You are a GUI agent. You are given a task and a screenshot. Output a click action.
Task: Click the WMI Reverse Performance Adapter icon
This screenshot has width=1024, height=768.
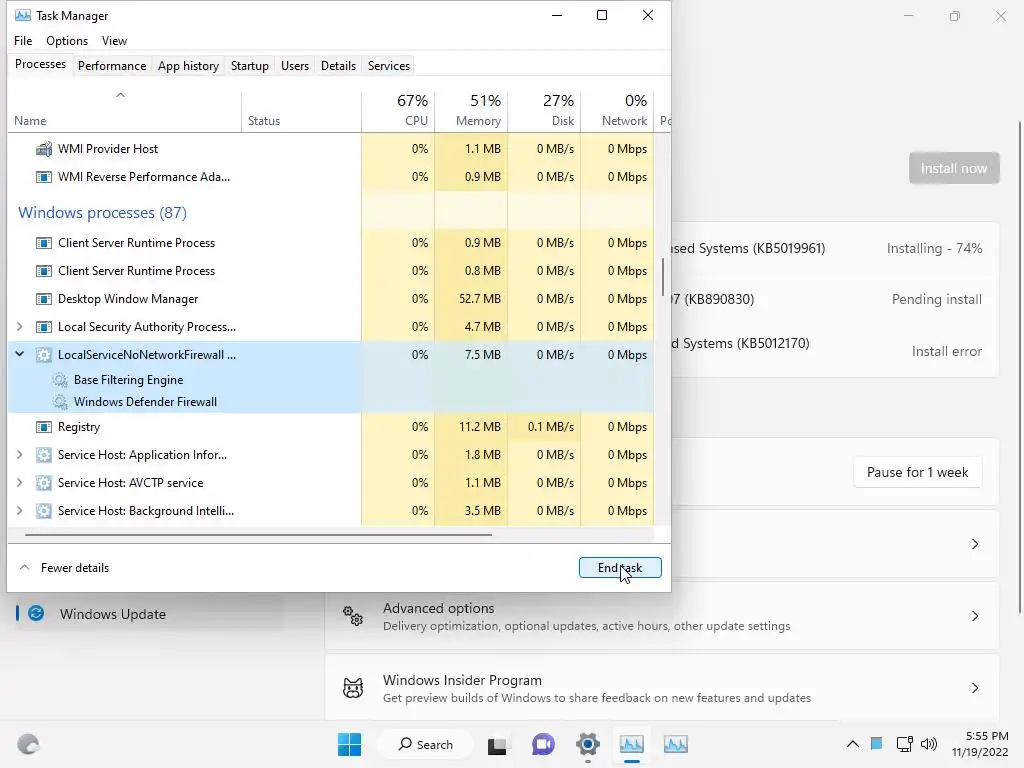click(x=44, y=177)
